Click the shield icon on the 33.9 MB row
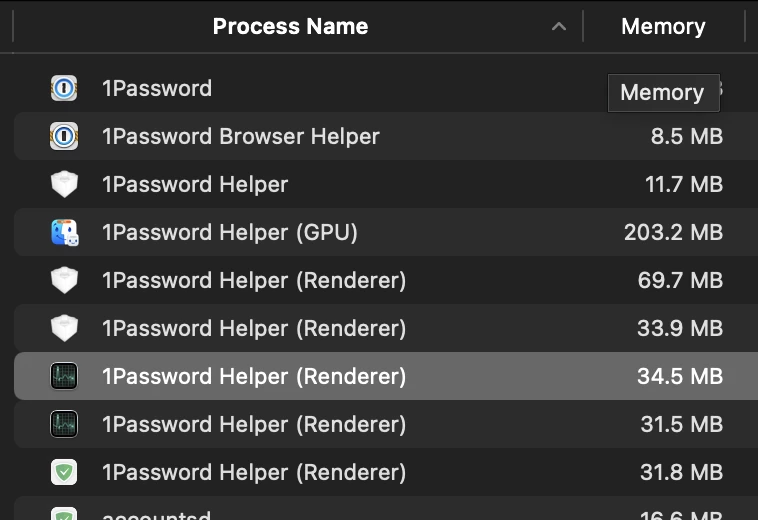 click(x=64, y=328)
